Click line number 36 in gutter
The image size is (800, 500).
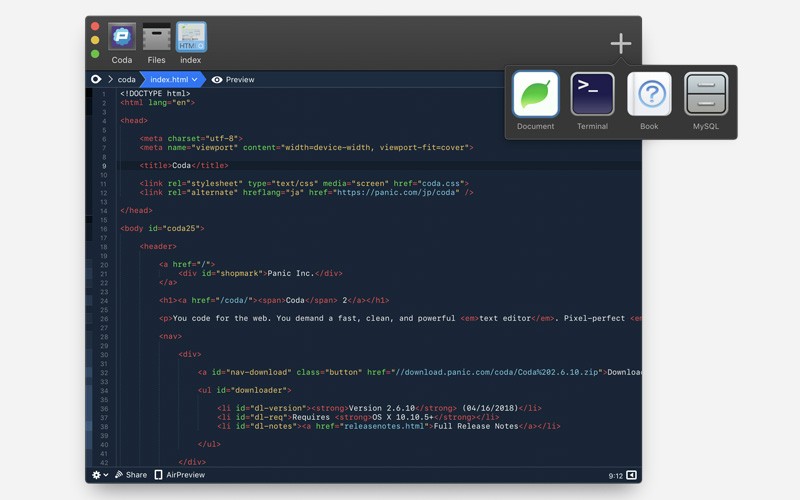coord(104,409)
